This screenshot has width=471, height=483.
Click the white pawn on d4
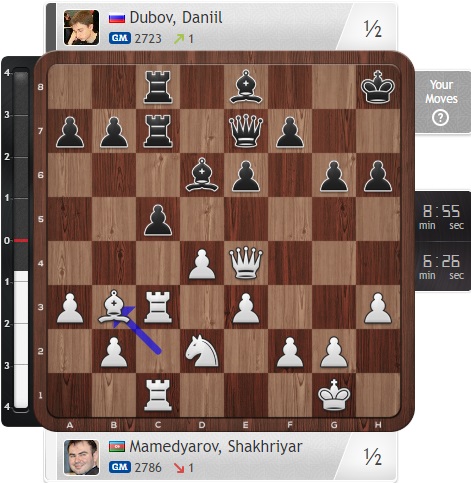click(x=202, y=264)
